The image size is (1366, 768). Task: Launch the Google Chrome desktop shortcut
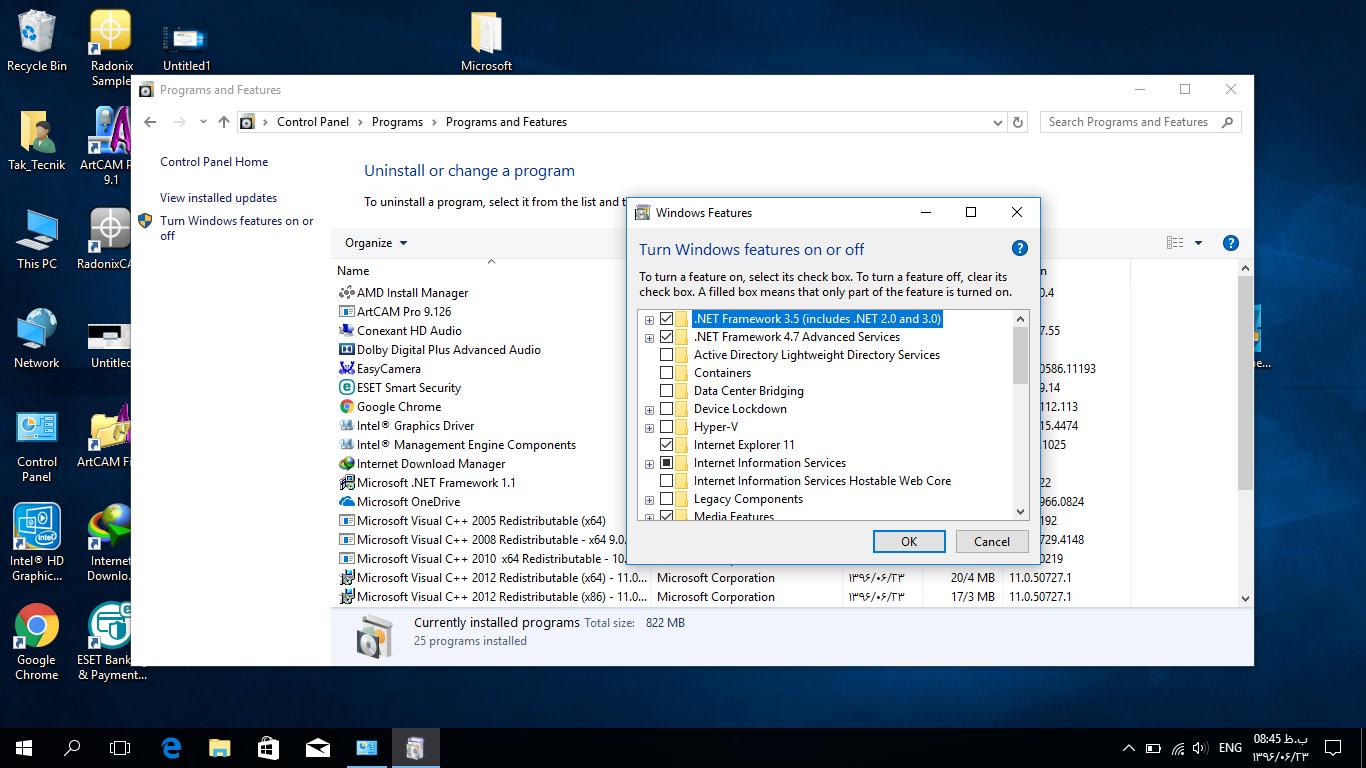[37, 641]
